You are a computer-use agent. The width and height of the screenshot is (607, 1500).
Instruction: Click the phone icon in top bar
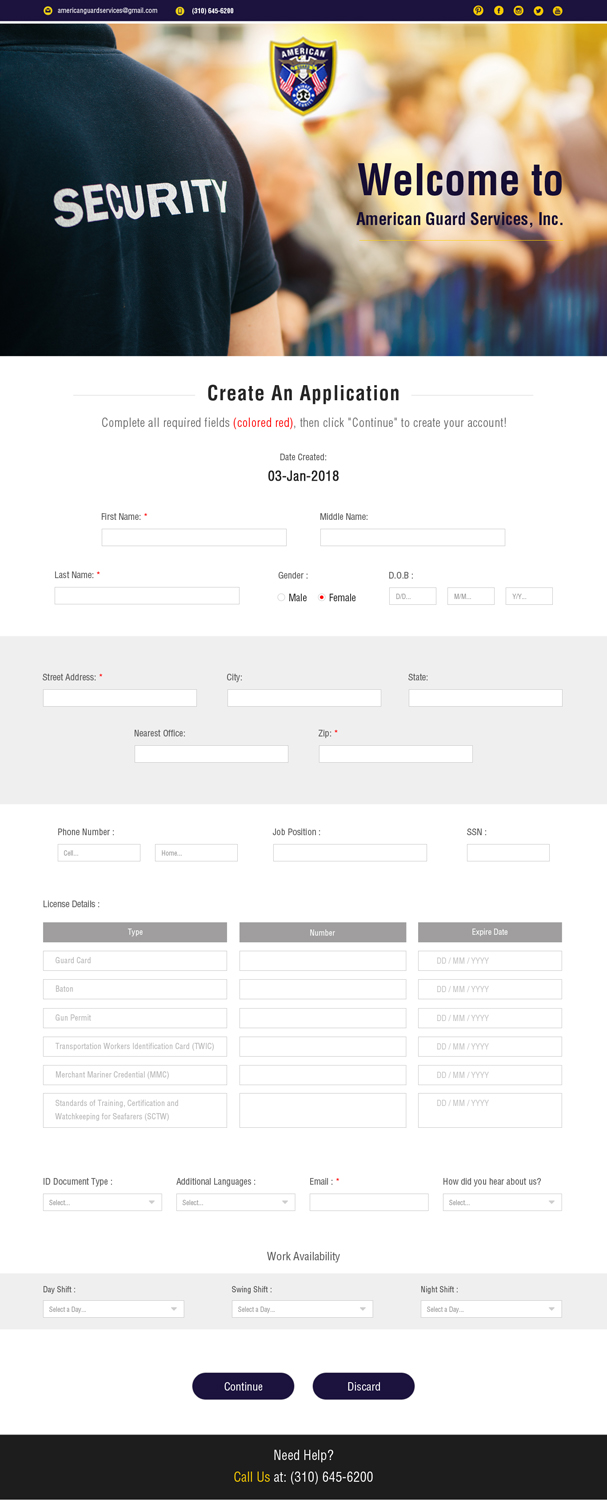180,10
